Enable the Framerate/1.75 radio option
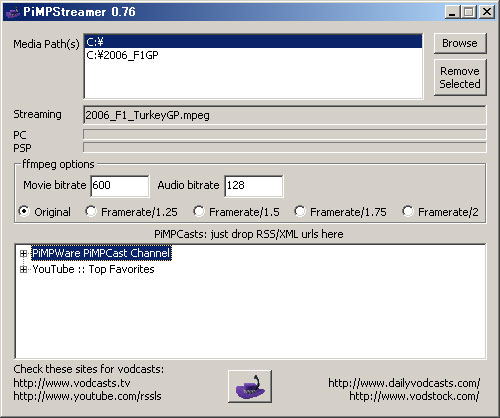 (300, 211)
